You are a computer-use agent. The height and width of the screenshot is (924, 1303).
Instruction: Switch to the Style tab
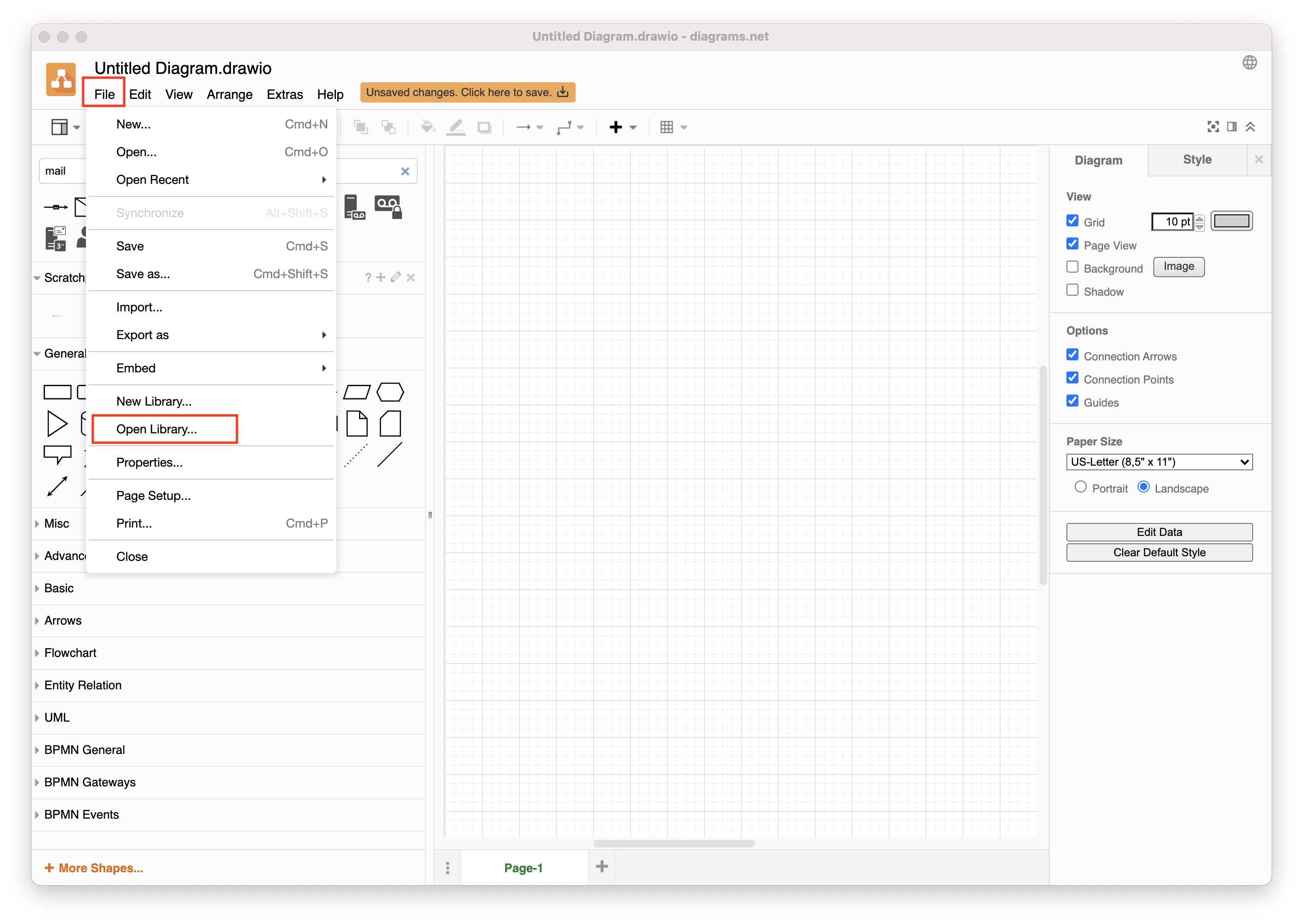1197,160
